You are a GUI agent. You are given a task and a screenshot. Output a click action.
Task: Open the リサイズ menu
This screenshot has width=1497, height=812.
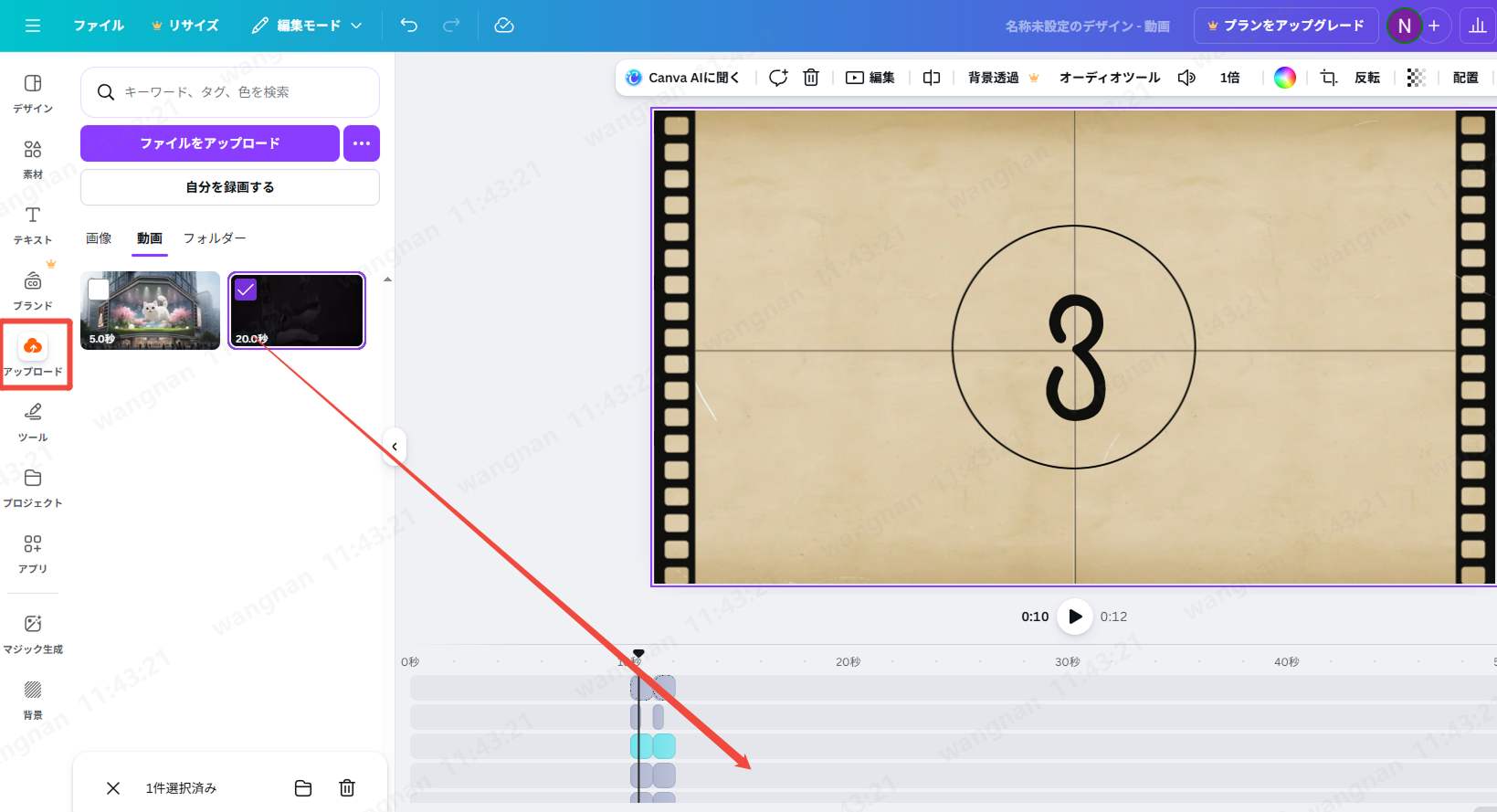click(185, 26)
